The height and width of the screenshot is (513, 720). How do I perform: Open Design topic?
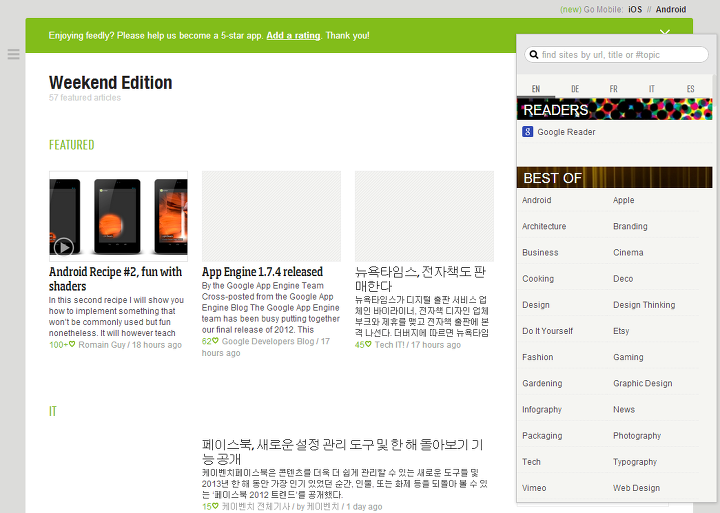535,305
